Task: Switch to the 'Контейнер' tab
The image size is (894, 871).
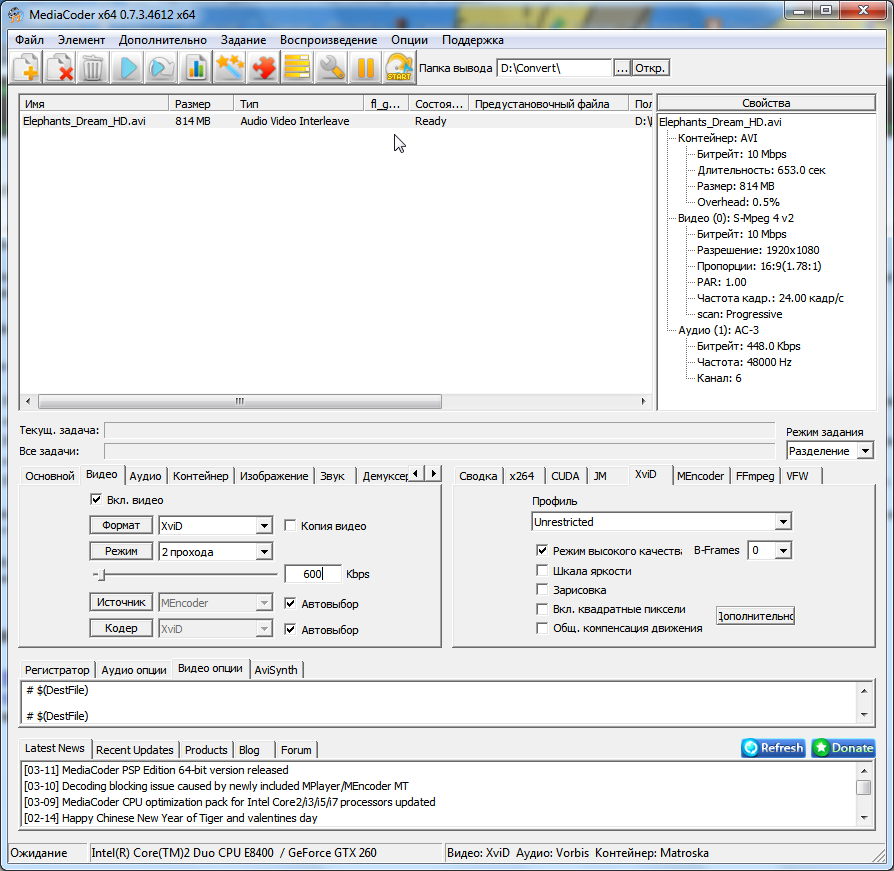Action: (201, 476)
